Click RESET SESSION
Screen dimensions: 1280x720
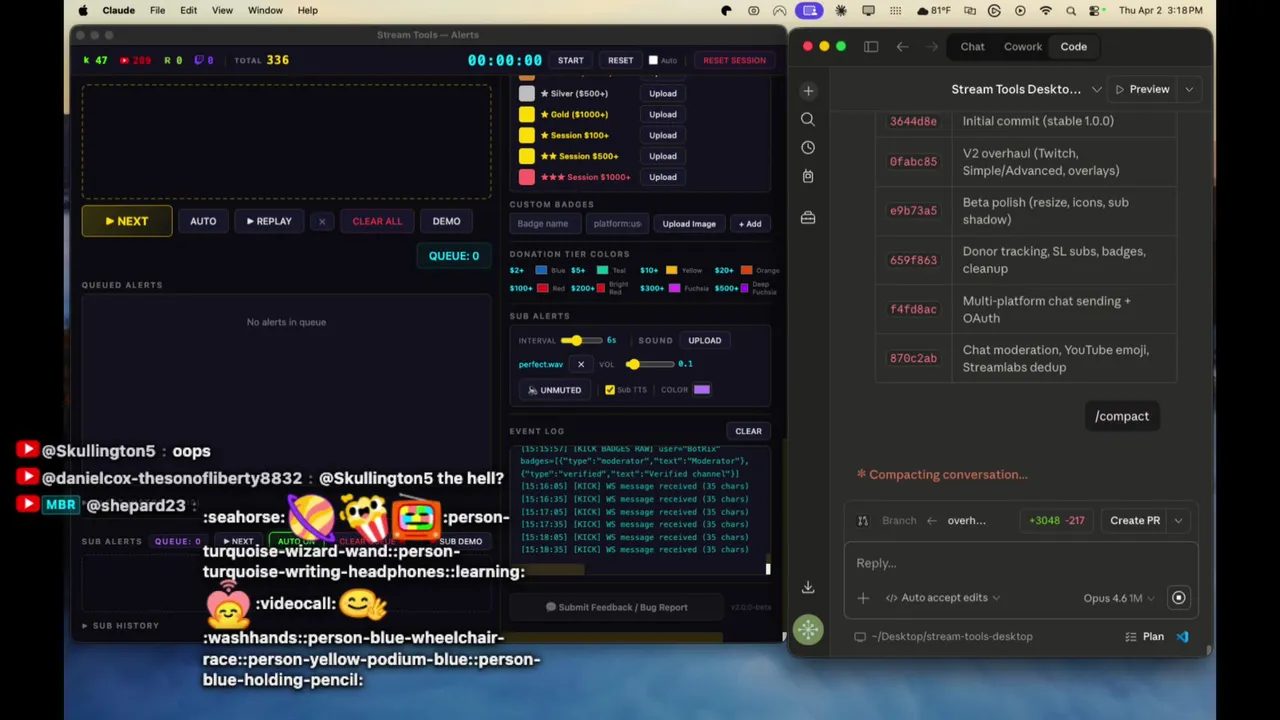pos(734,61)
